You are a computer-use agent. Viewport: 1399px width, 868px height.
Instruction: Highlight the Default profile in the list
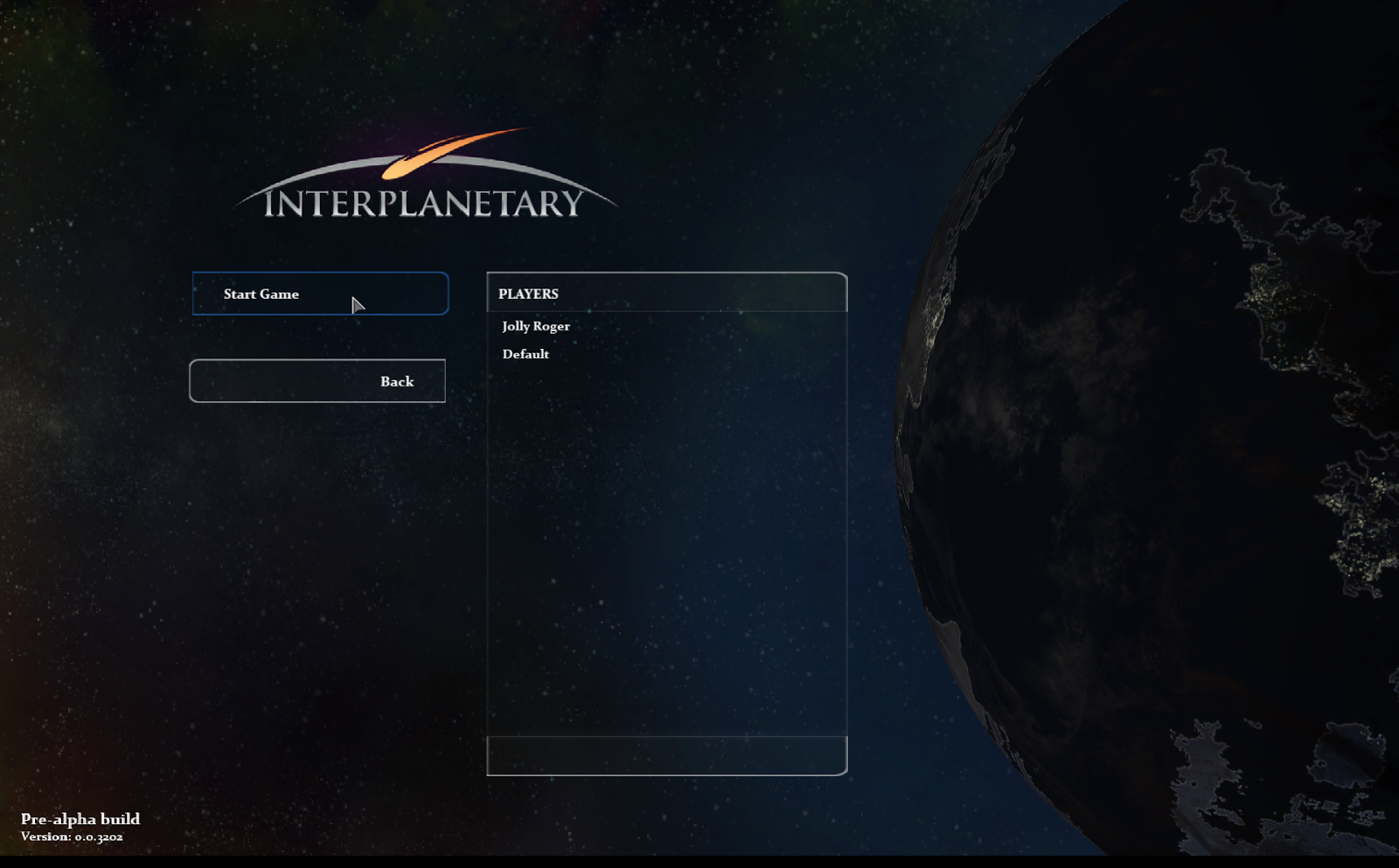pyautogui.click(x=525, y=354)
